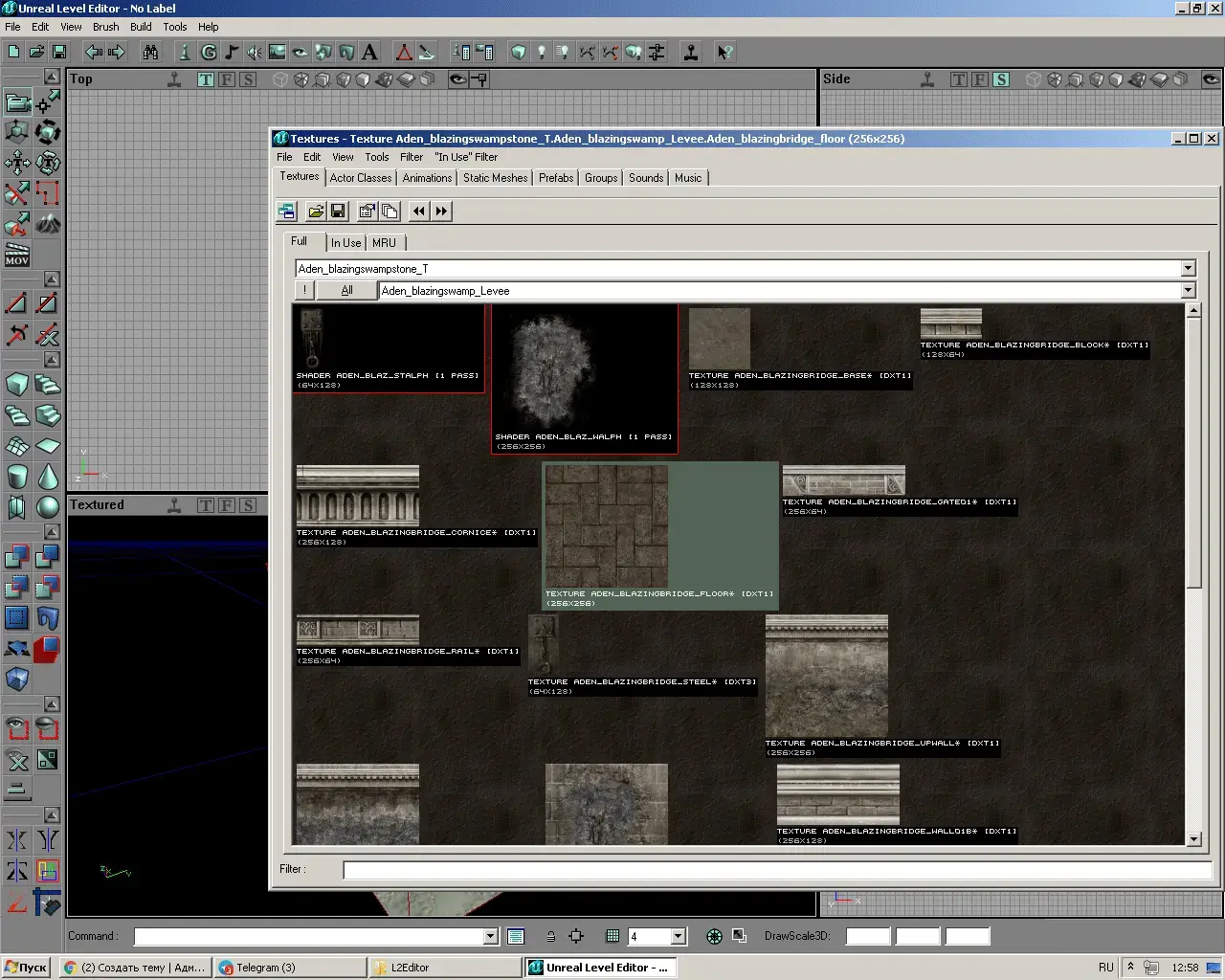Open Telegram (3) from taskbar

(x=290, y=968)
